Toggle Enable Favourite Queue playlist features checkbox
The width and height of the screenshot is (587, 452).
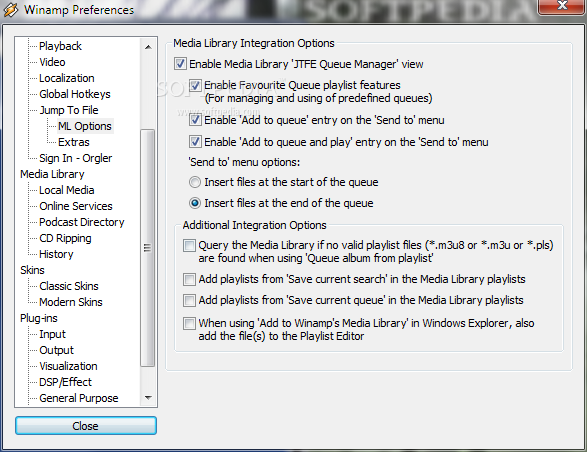195,85
